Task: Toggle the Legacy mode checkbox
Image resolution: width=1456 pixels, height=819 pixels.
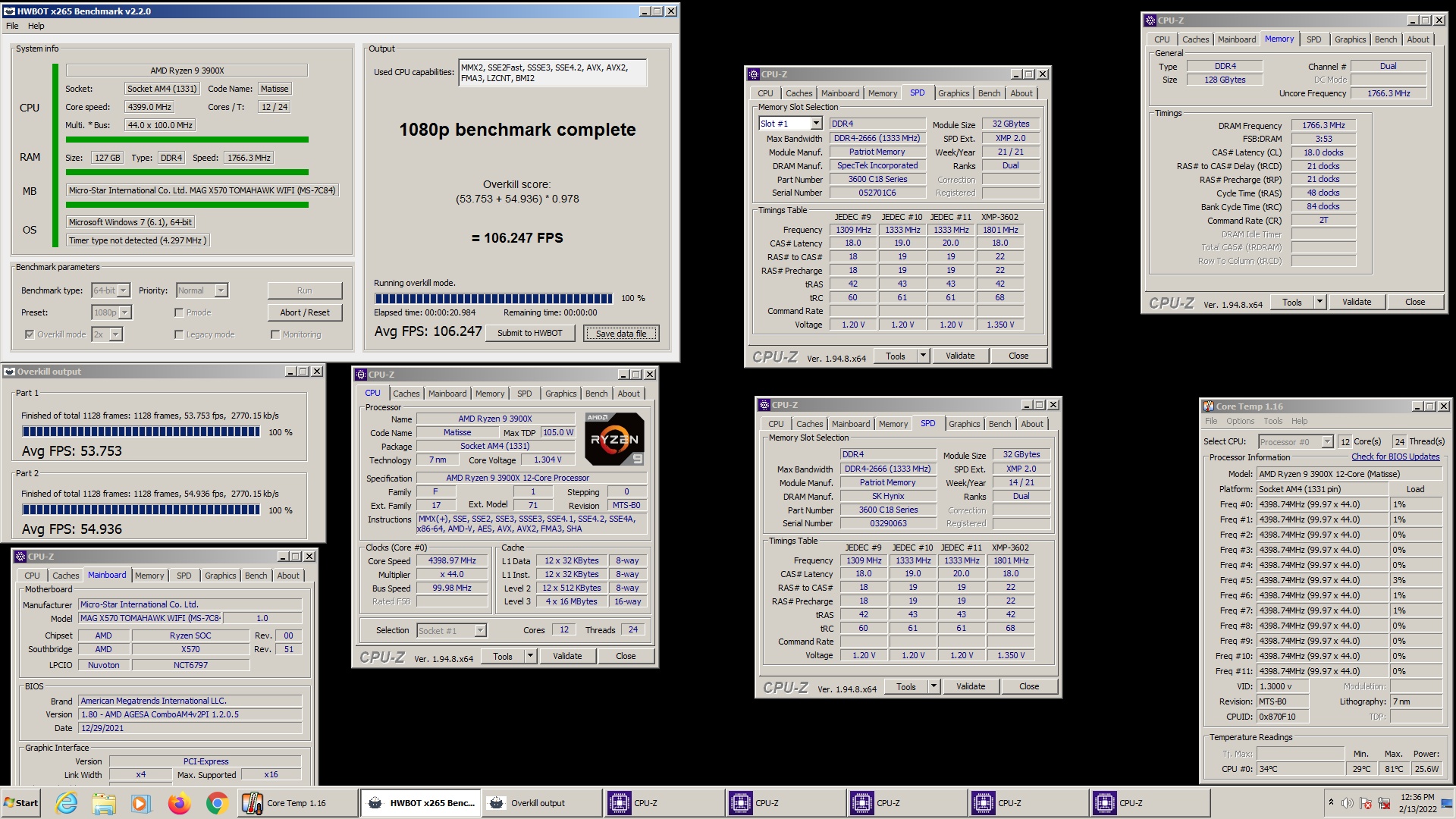Action: pos(179,334)
